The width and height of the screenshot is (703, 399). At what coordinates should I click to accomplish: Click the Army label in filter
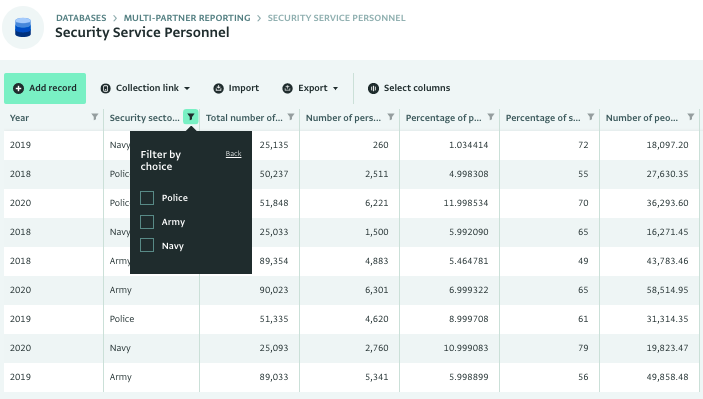pos(173,222)
